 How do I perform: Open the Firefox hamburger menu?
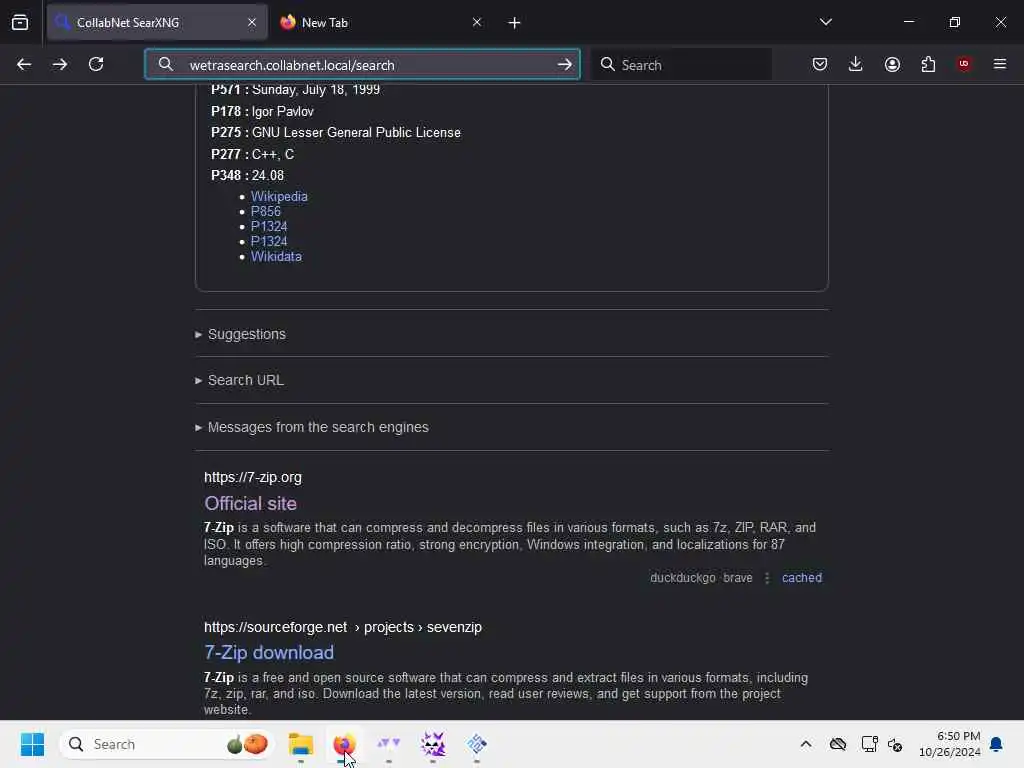tap(1000, 64)
